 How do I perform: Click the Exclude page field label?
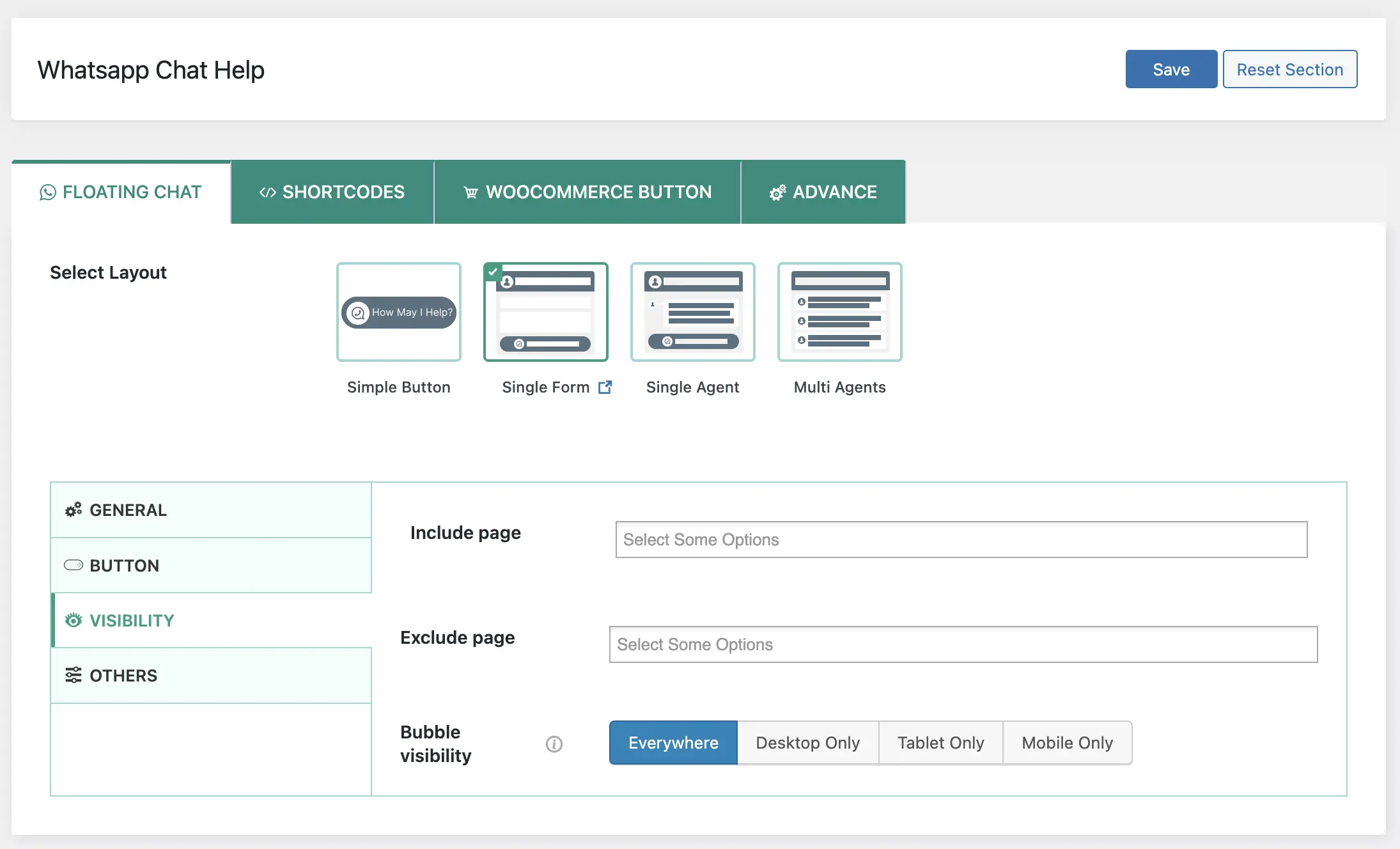[x=458, y=638]
